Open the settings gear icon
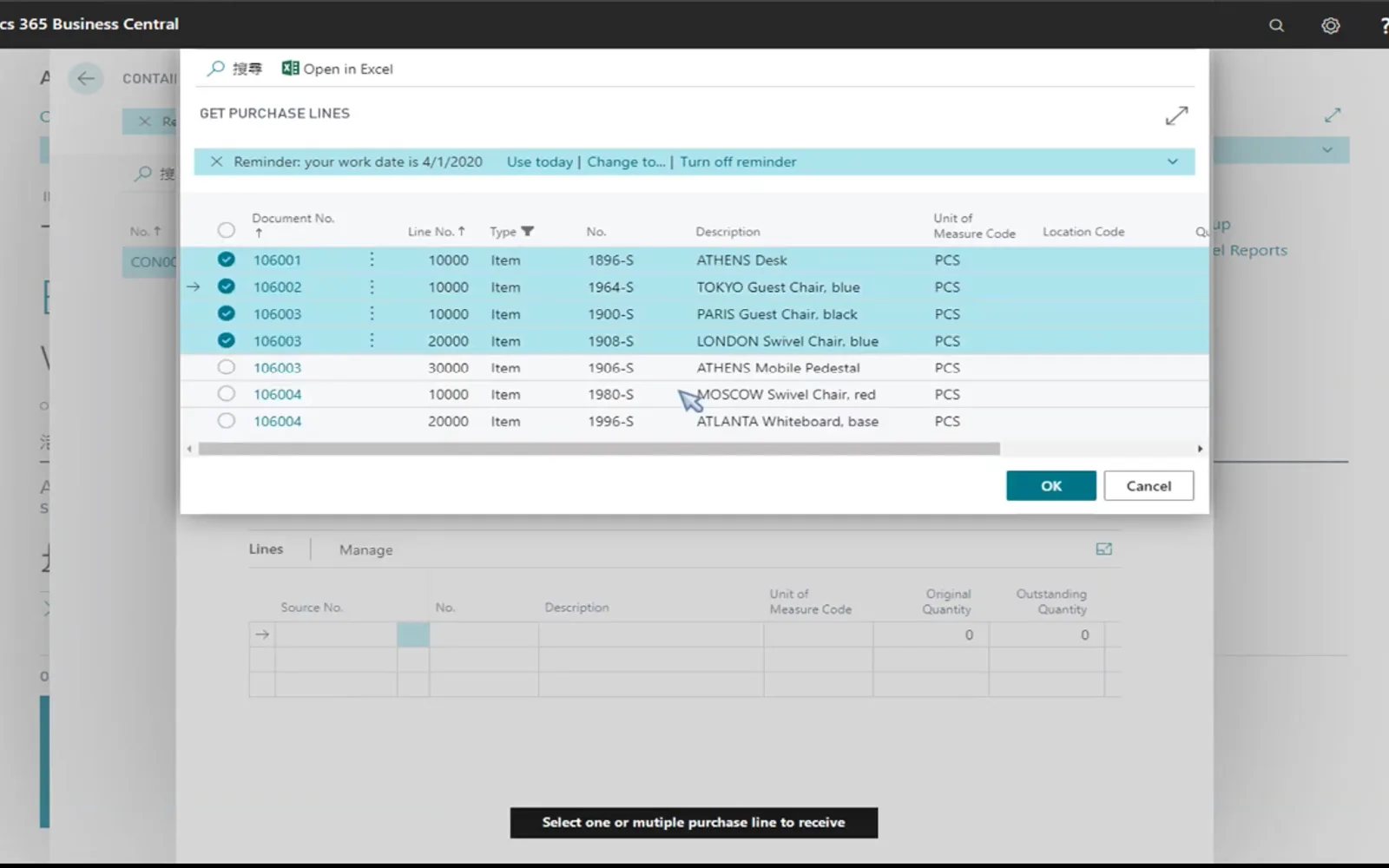The height and width of the screenshot is (868, 1389). (x=1330, y=25)
